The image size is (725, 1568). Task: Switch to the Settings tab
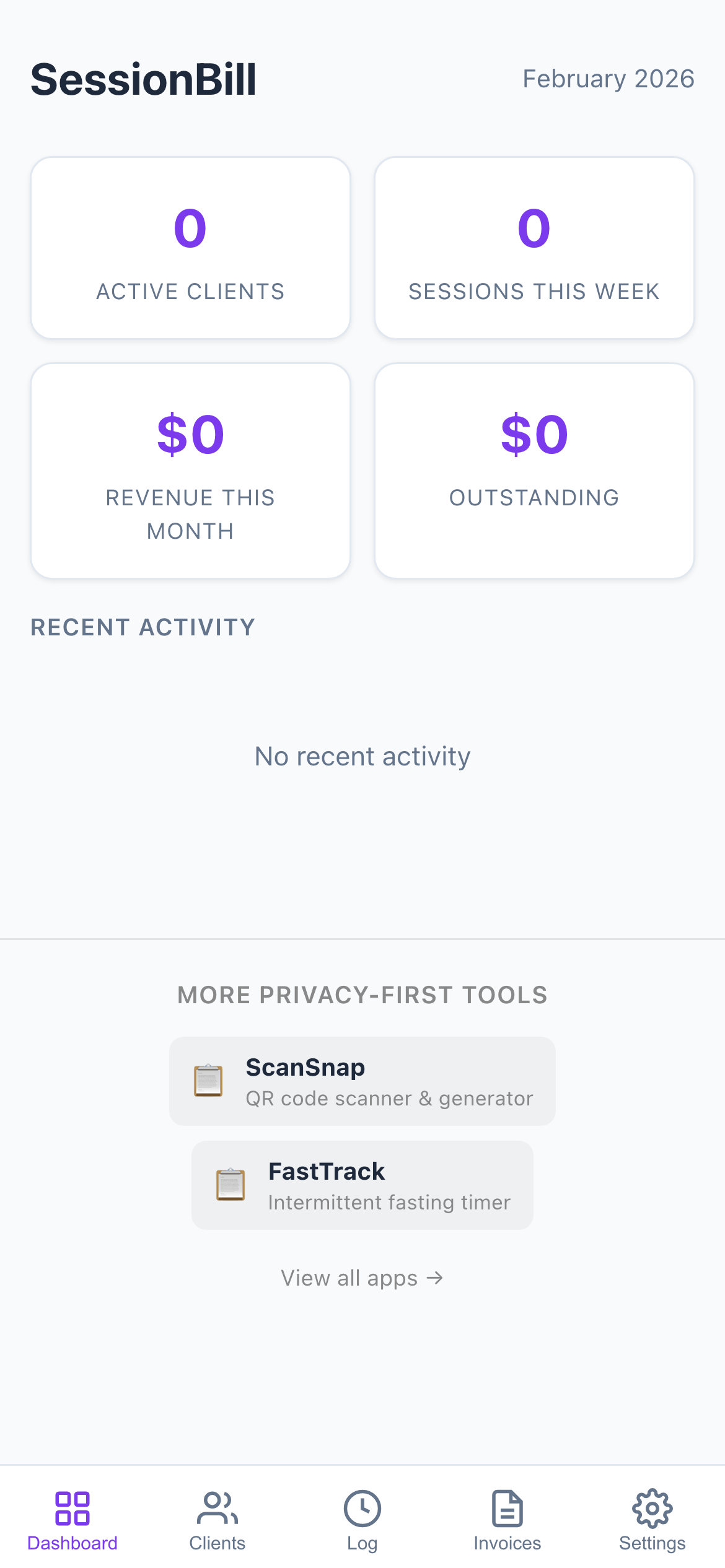pyautogui.click(x=652, y=1523)
